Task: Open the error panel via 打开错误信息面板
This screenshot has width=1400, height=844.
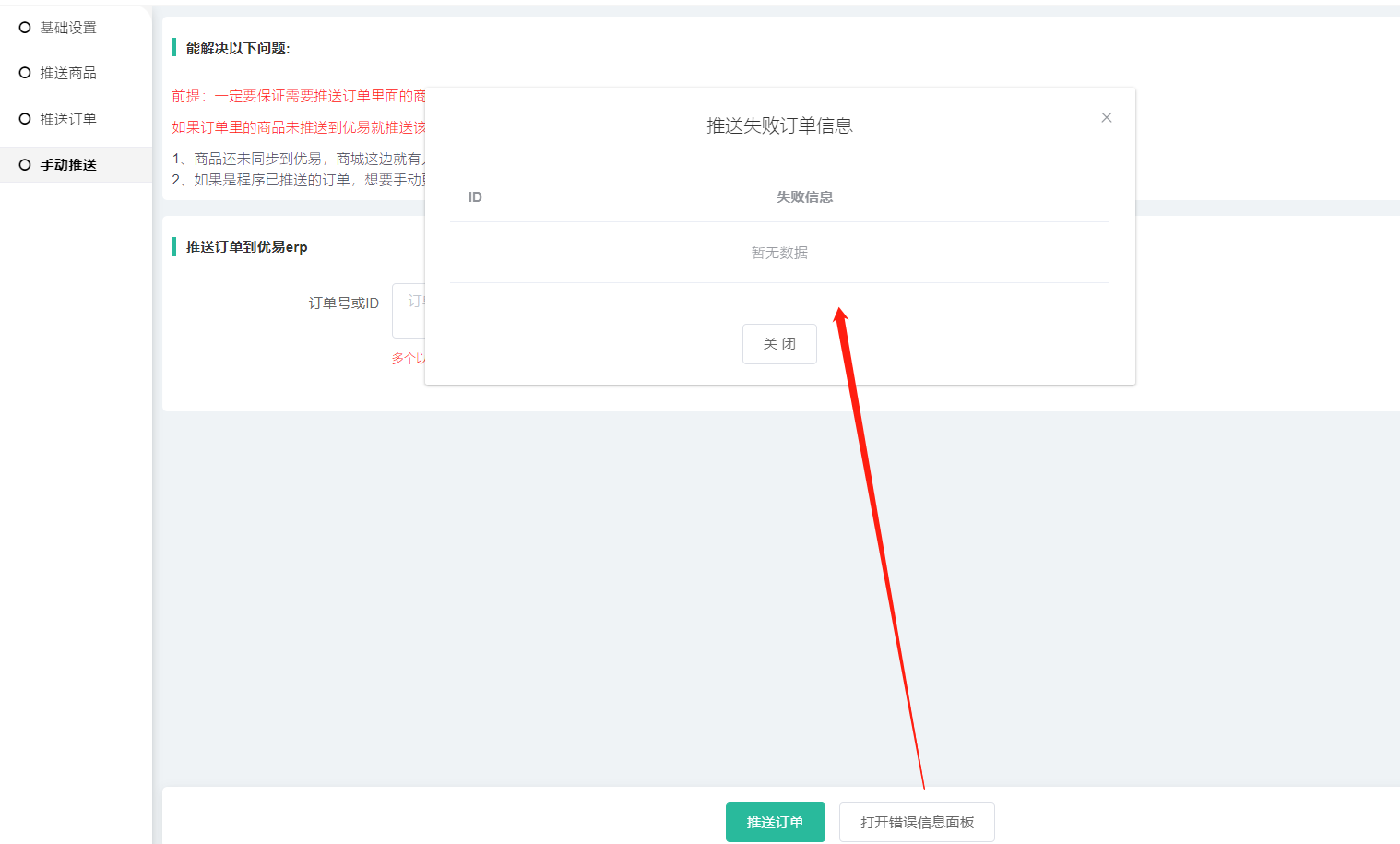Action: (x=917, y=822)
